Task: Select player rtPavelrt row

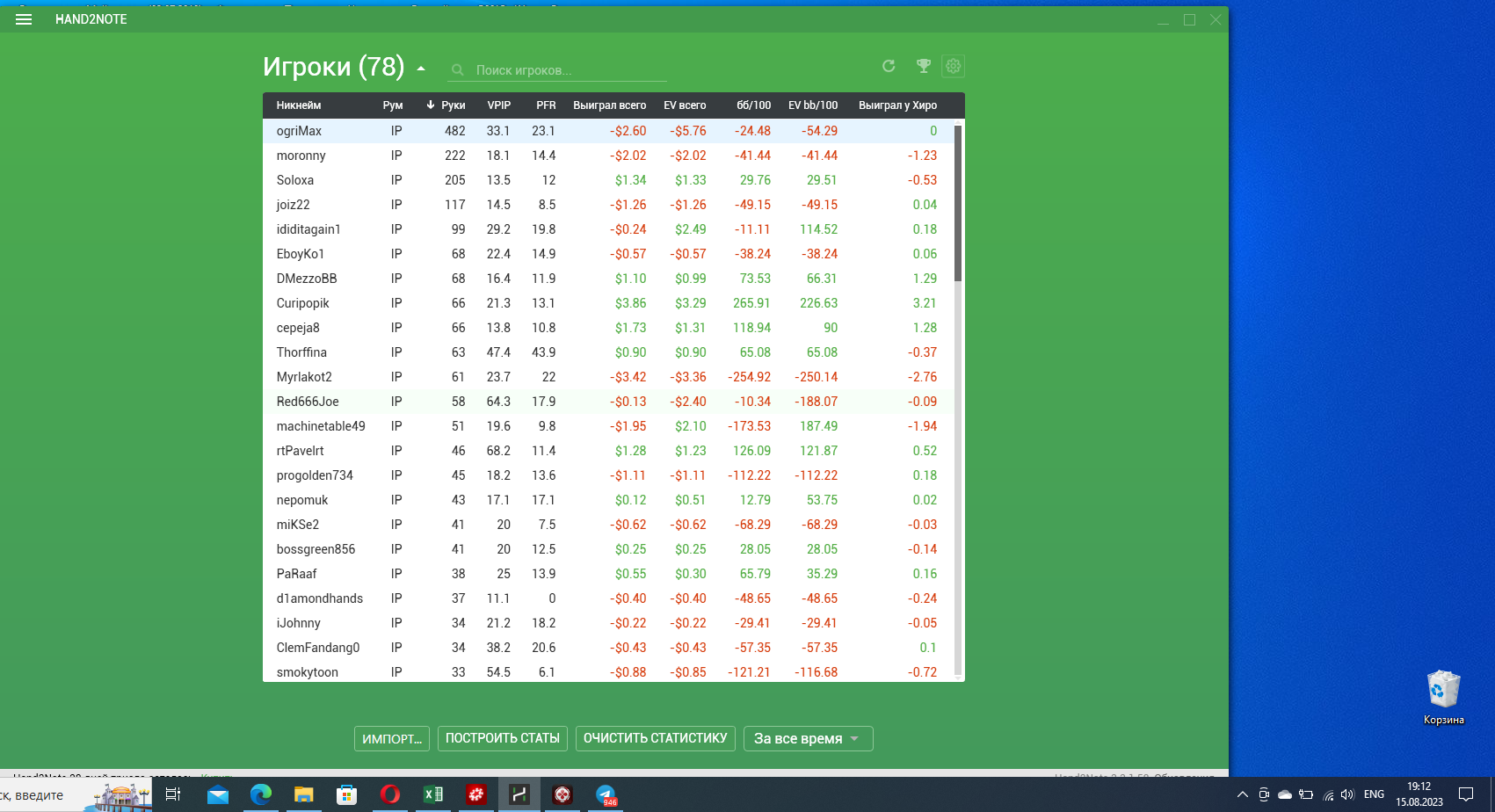Action: (x=608, y=451)
